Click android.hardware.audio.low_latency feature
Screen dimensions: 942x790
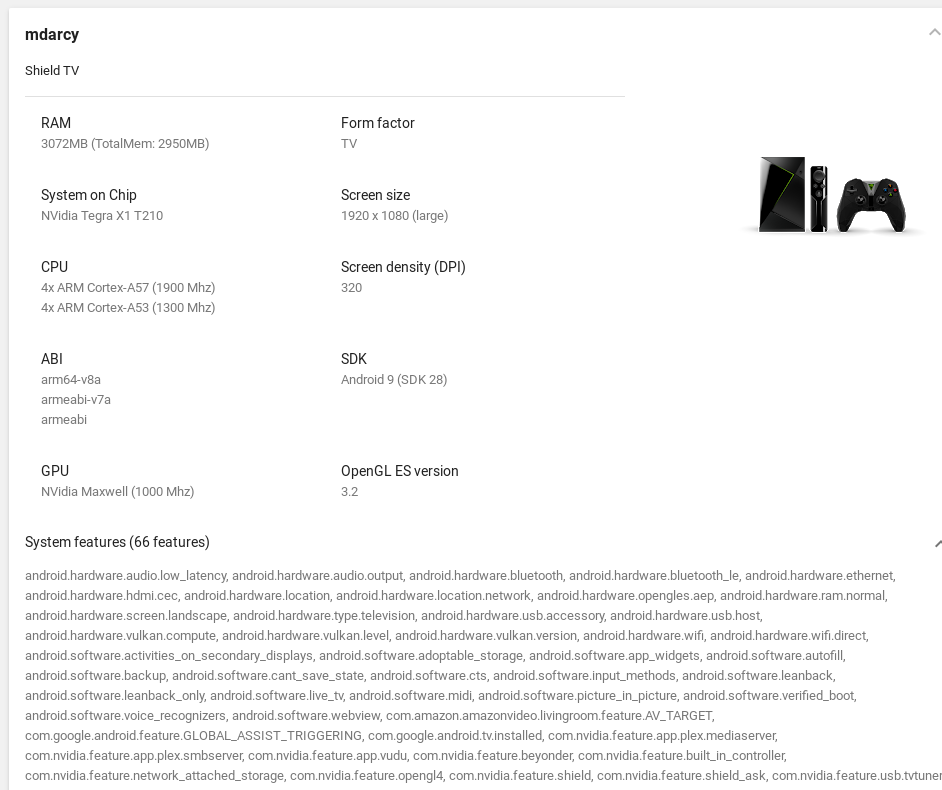pos(126,576)
